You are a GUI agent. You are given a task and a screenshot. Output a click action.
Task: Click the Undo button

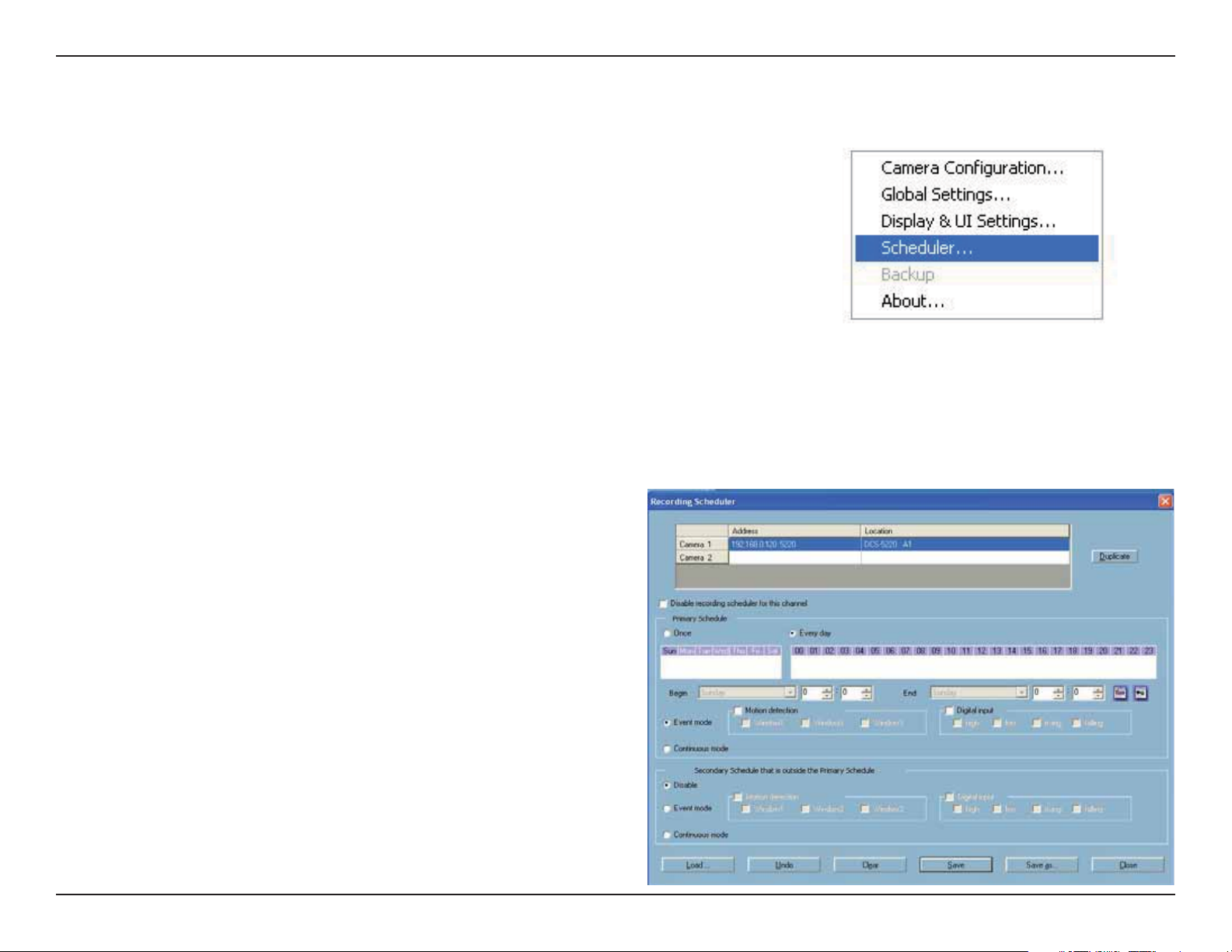(784, 865)
